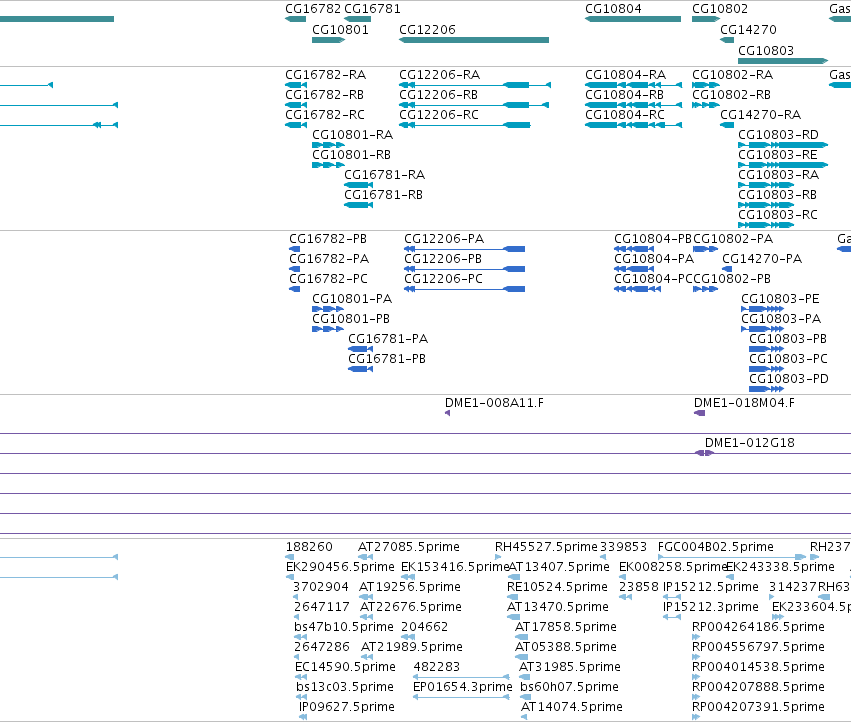Select the 482283 EST label

[436, 667]
